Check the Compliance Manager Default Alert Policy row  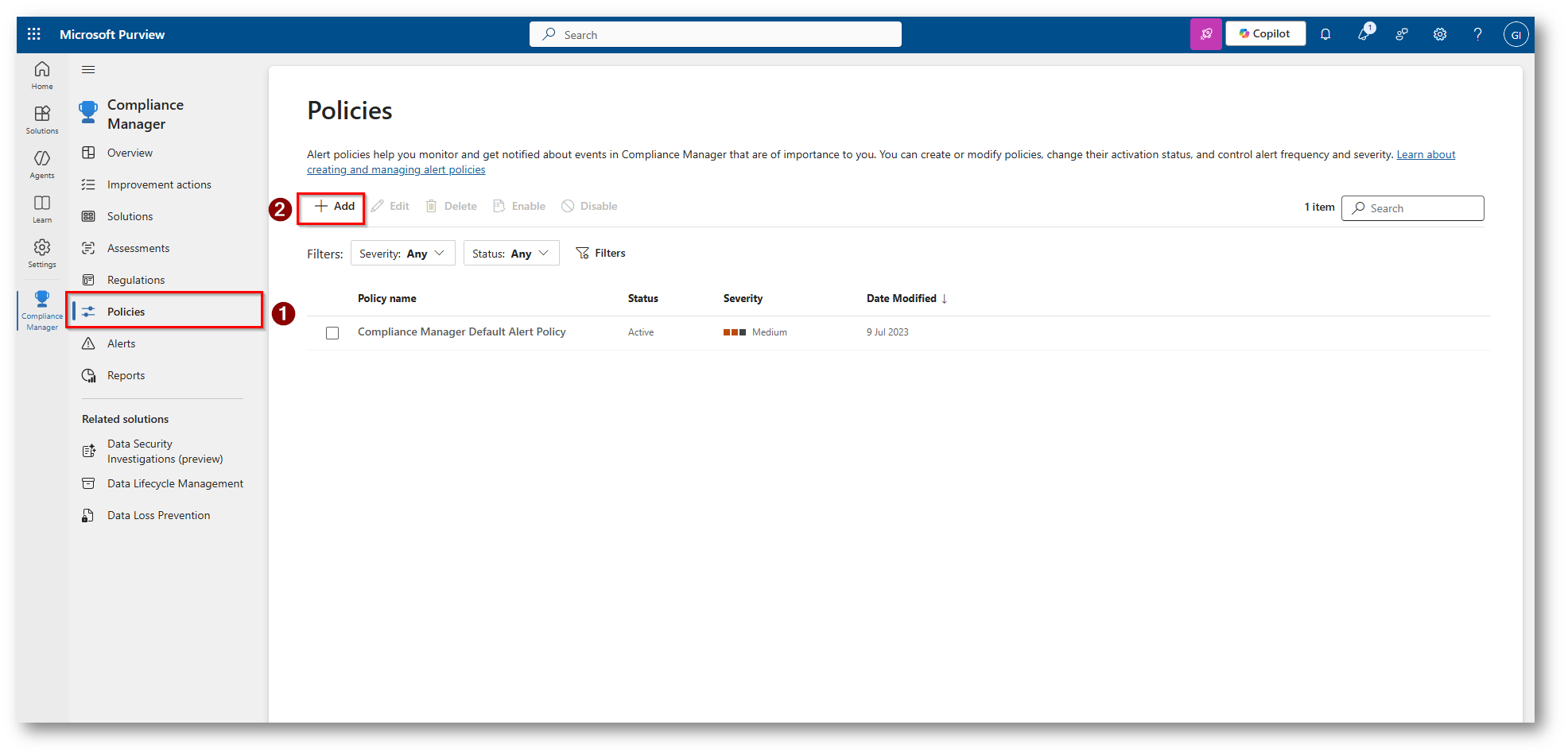(332, 333)
